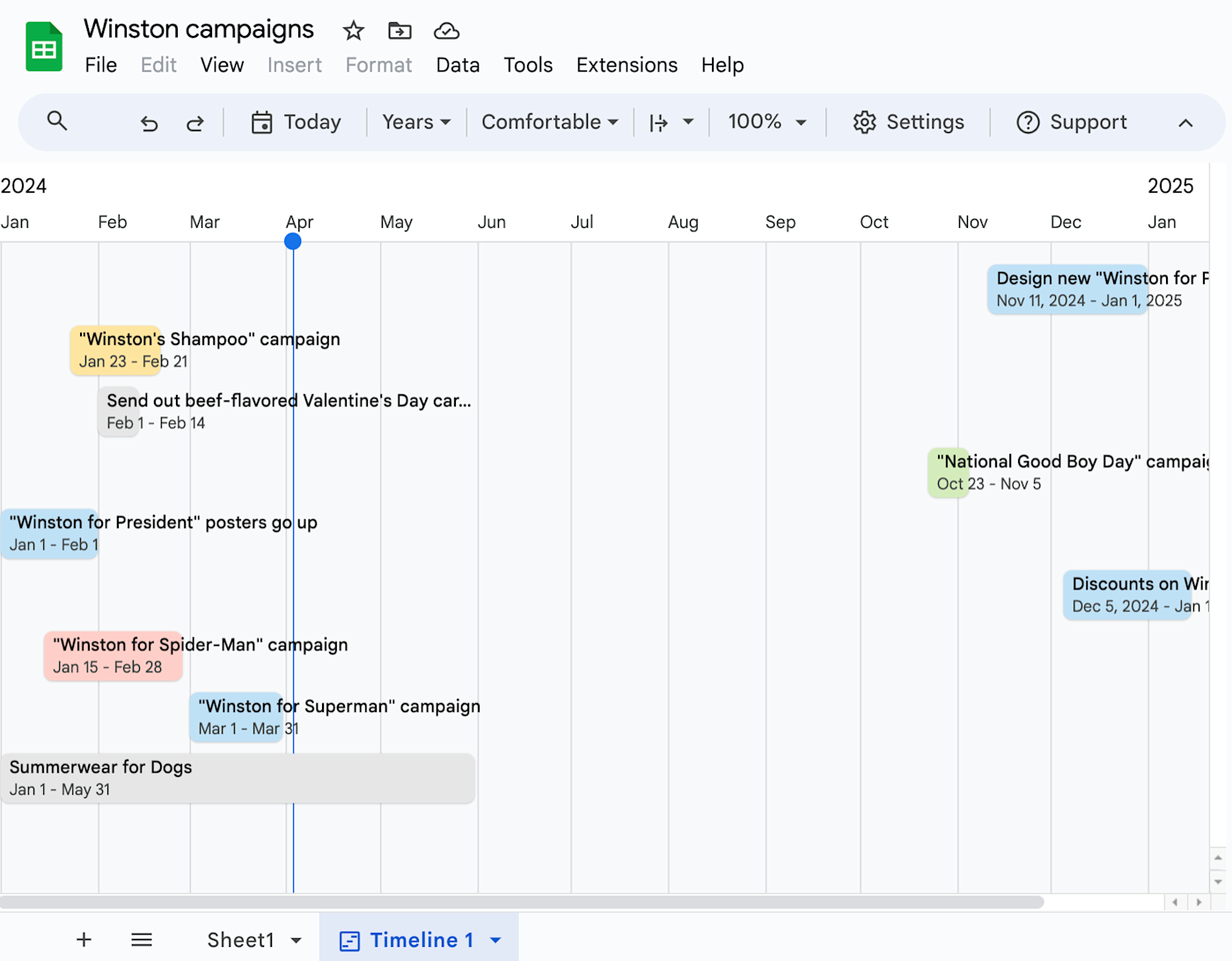1232x961 pixels.
Task: Click the scroll left arrow
Action: (x=1175, y=902)
